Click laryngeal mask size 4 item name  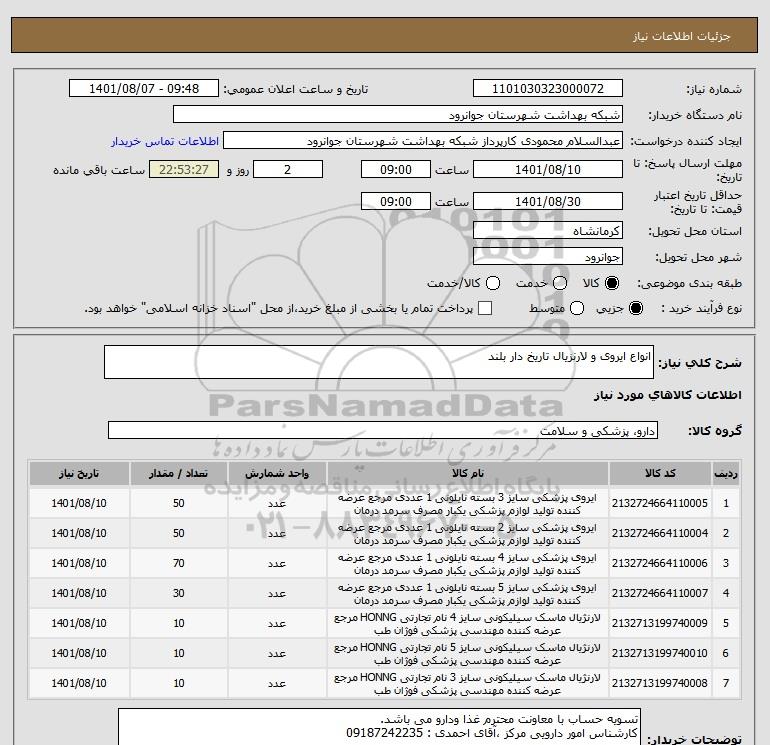(468, 624)
